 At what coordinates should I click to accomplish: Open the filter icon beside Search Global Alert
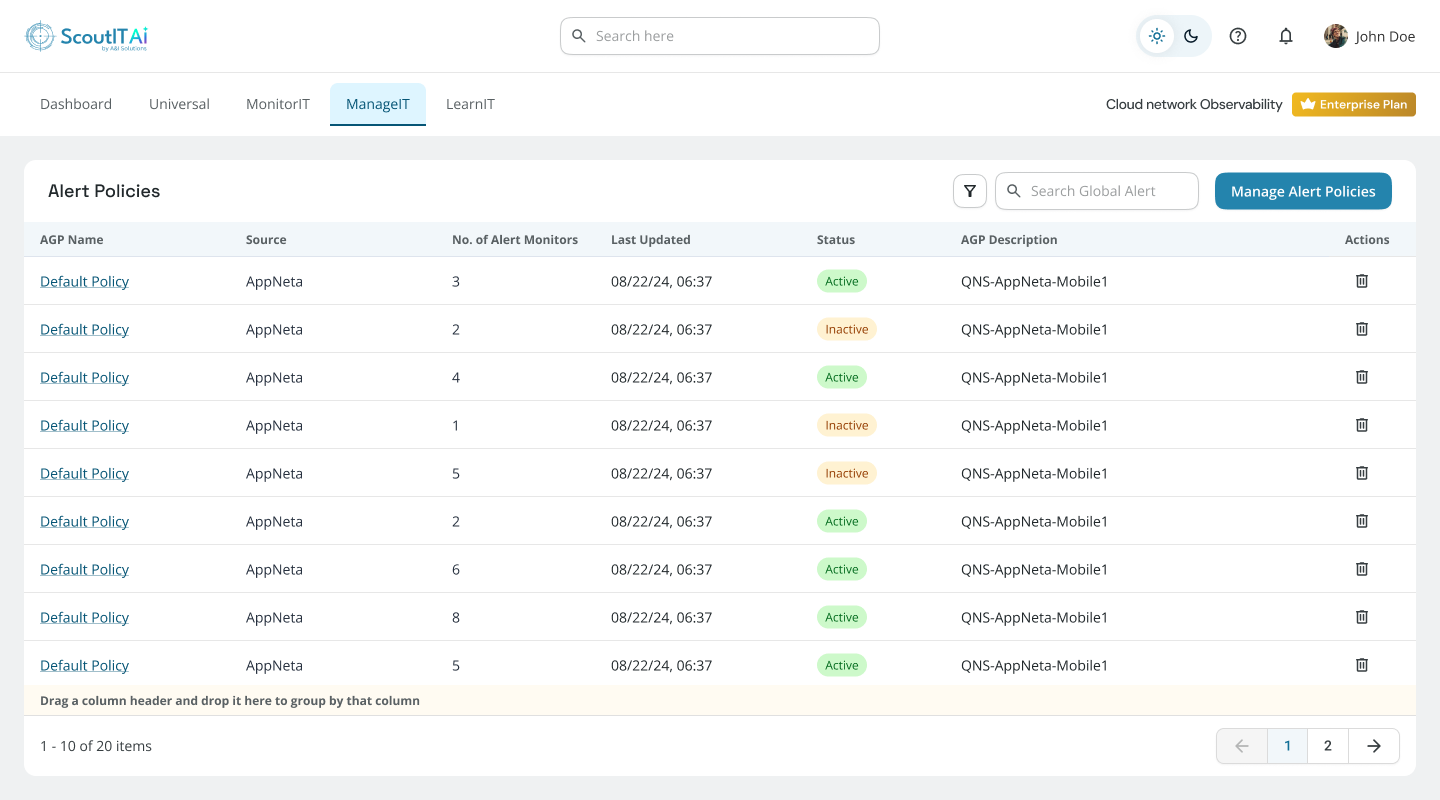click(969, 191)
